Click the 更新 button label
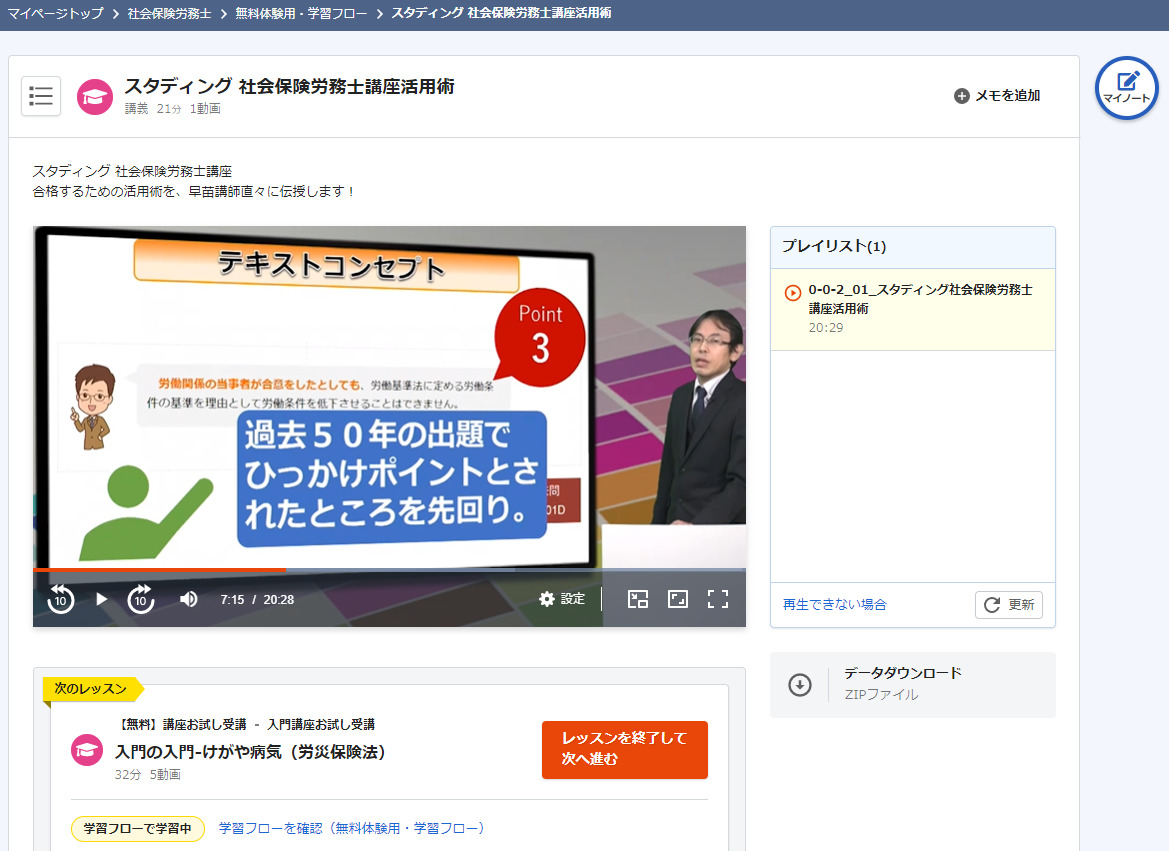Viewport: 1169px width, 851px height. 1021,605
